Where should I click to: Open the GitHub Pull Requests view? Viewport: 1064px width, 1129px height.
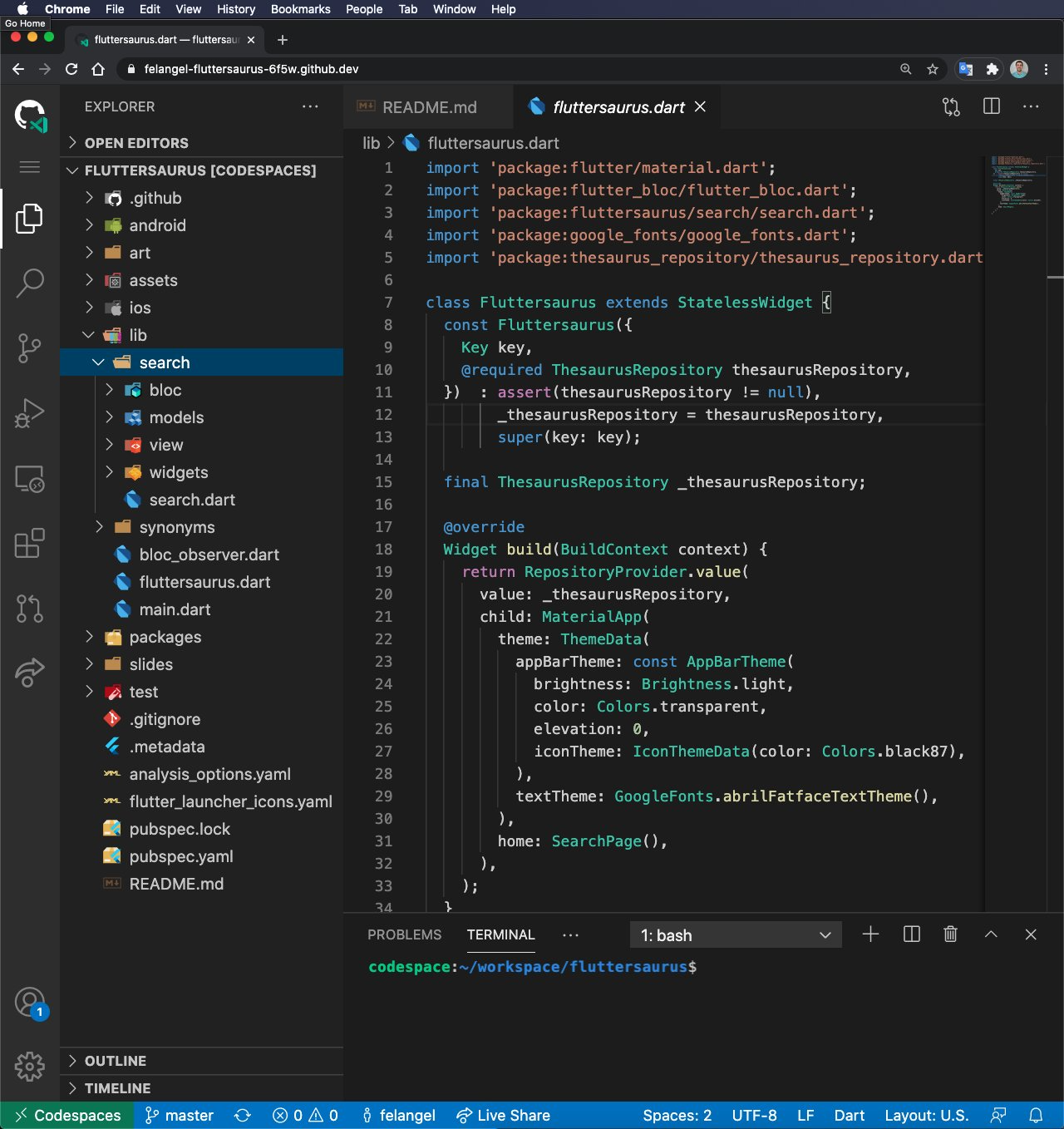(31, 609)
